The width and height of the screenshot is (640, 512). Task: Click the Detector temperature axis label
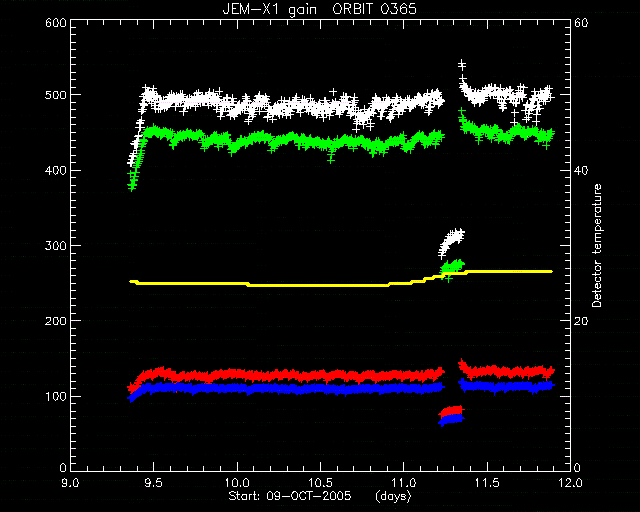click(597, 245)
